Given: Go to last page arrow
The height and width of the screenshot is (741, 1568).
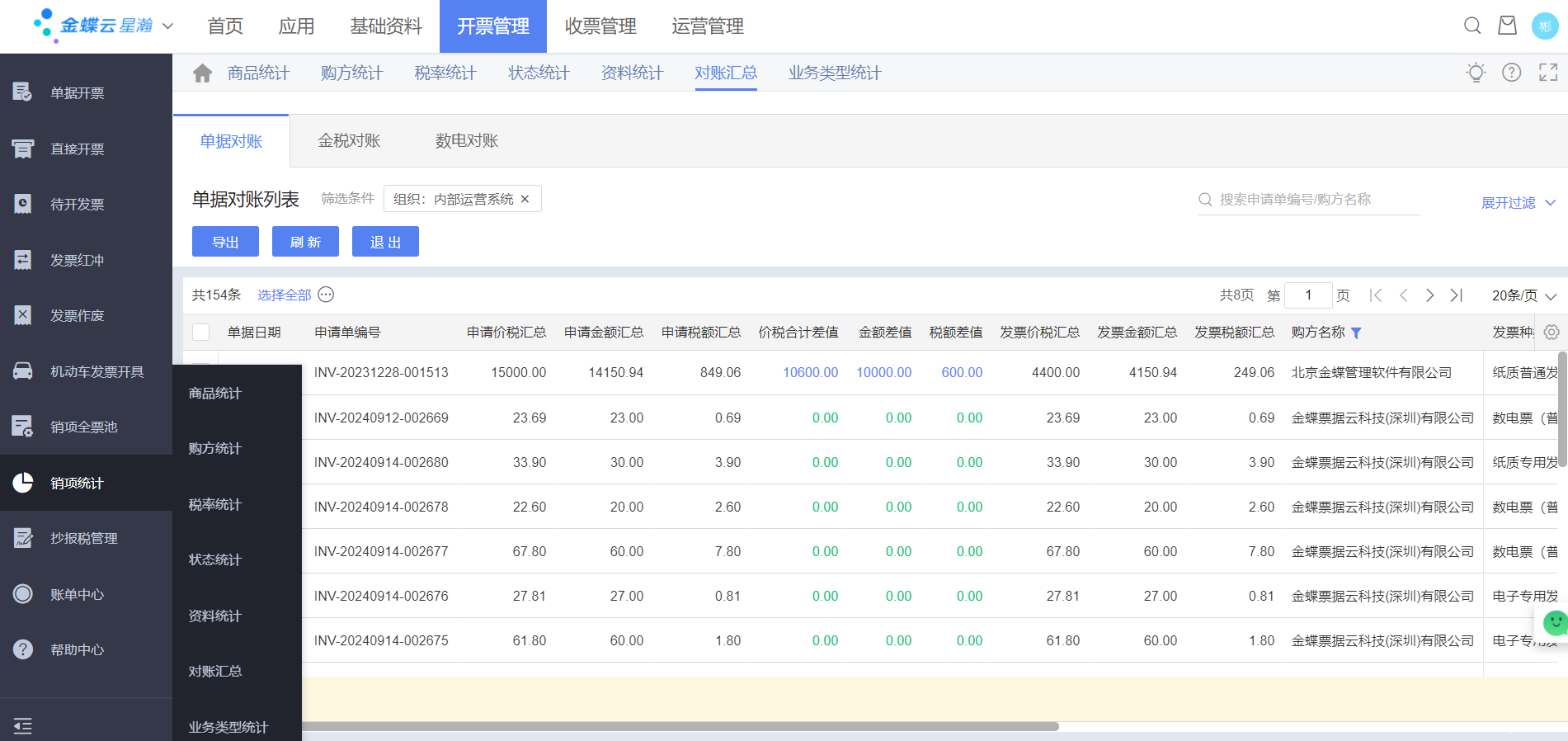Looking at the screenshot, I should (1457, 295).
